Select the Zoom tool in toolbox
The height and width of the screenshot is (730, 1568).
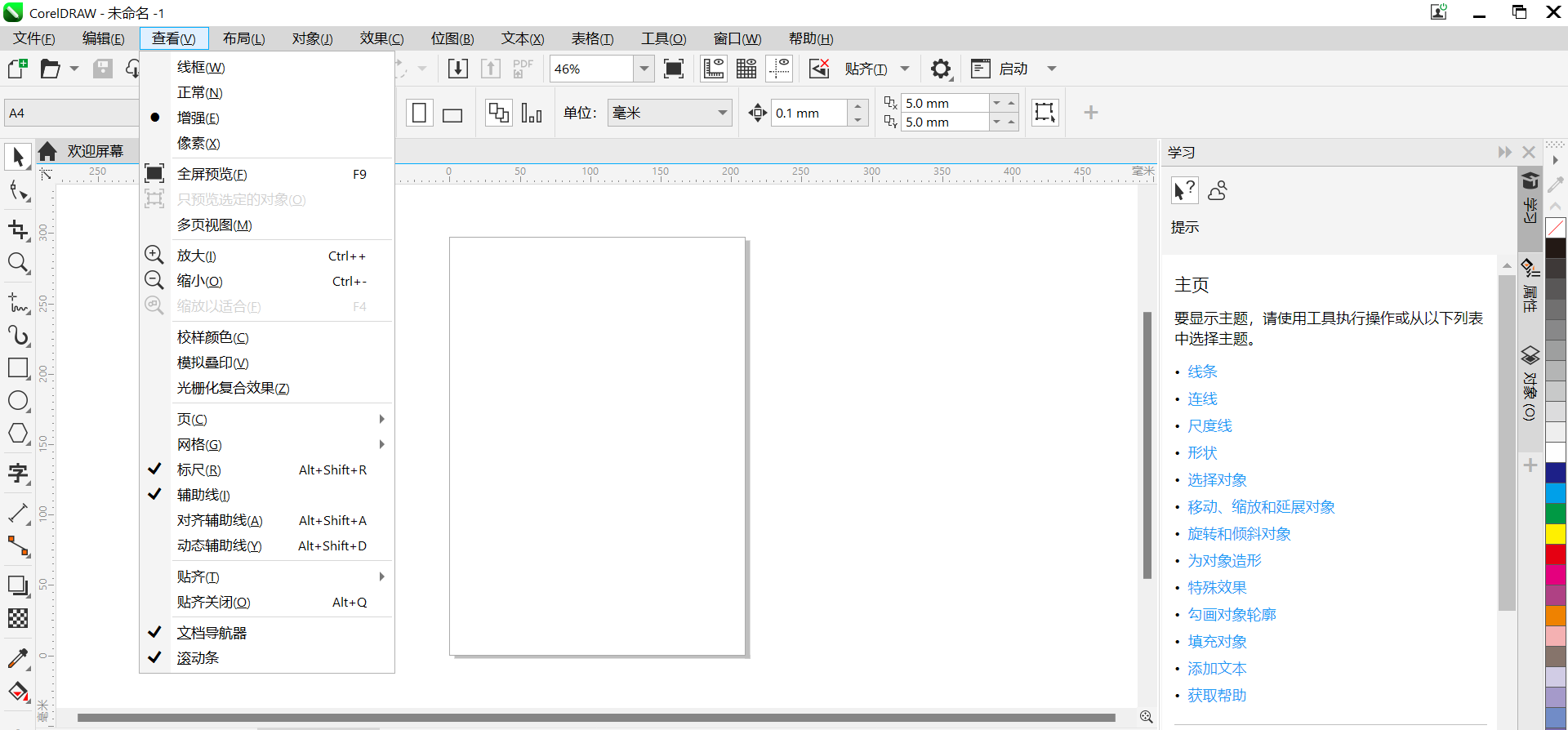[x=18, y=263]
